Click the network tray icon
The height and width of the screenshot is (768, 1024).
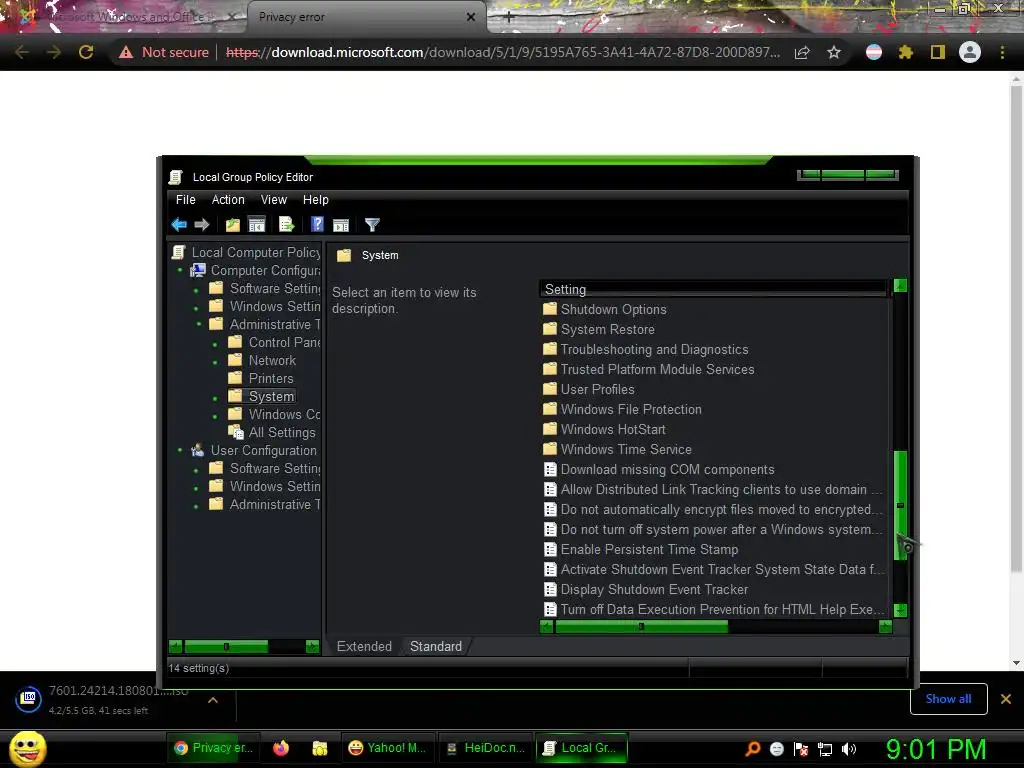(x=825, y=749)
